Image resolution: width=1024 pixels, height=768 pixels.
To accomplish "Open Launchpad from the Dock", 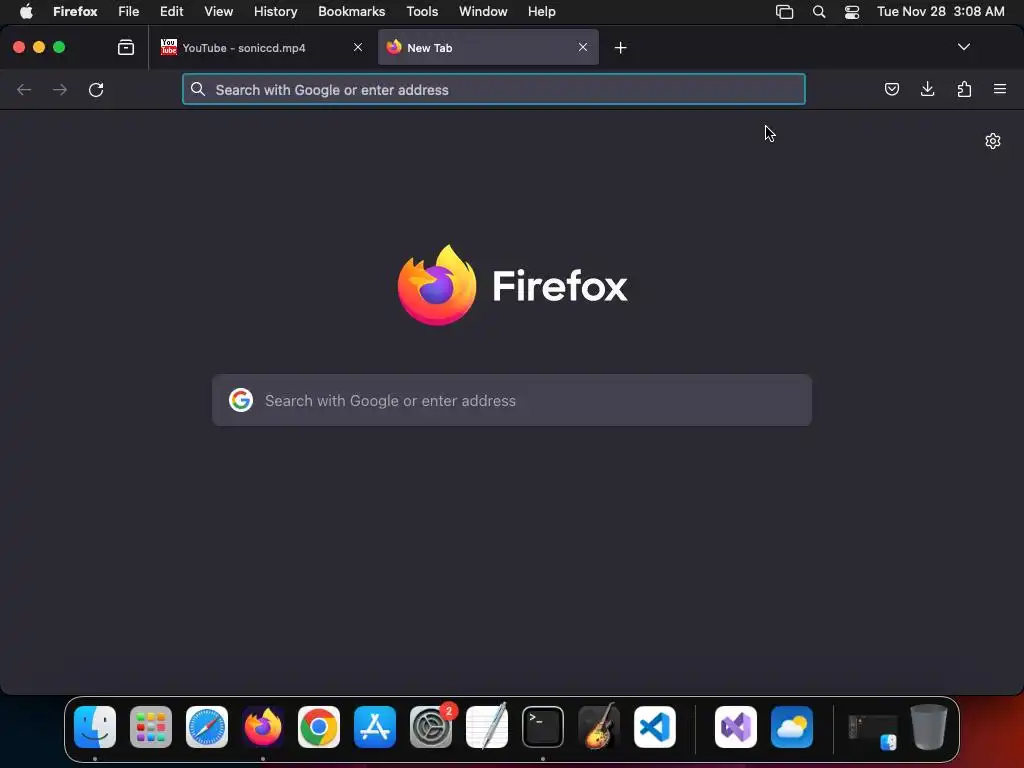I will [x=151, y=727].
